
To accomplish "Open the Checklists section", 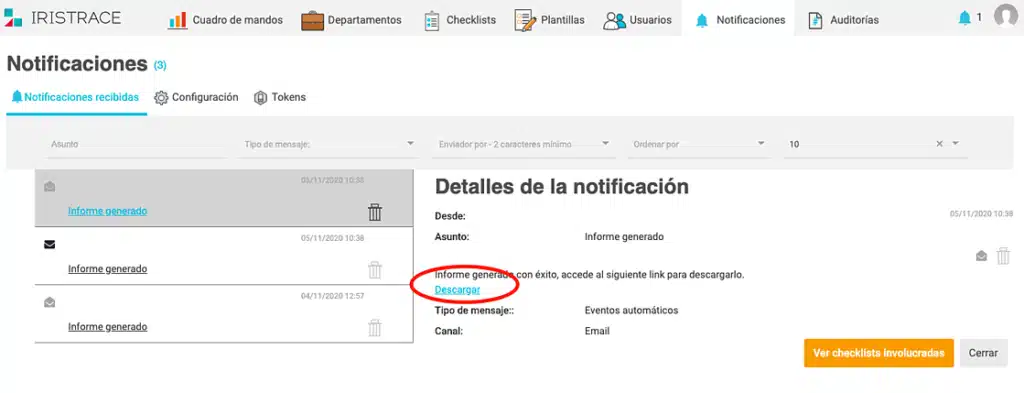I will point(460,20).
